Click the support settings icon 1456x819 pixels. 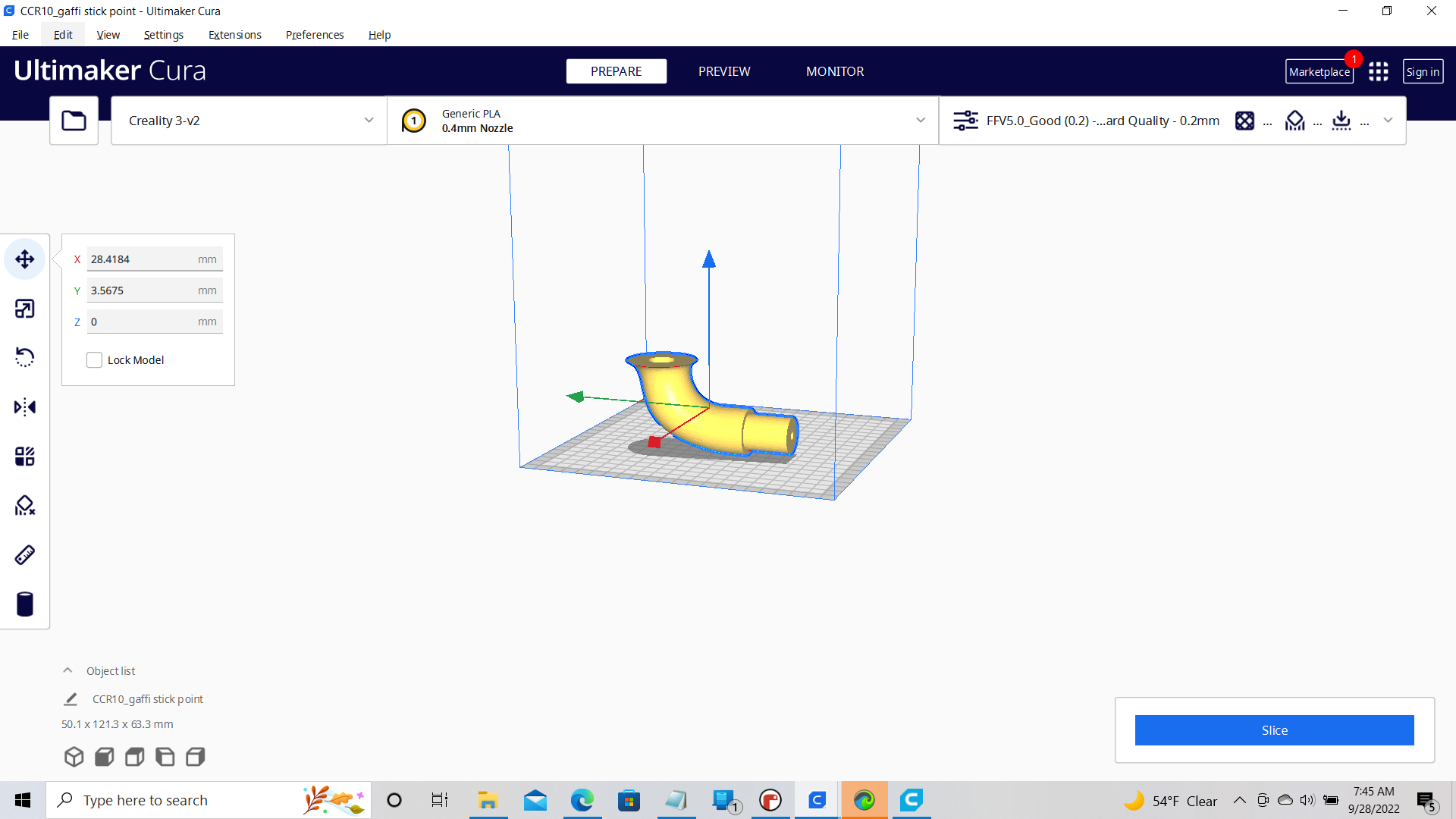[1295, 121]
